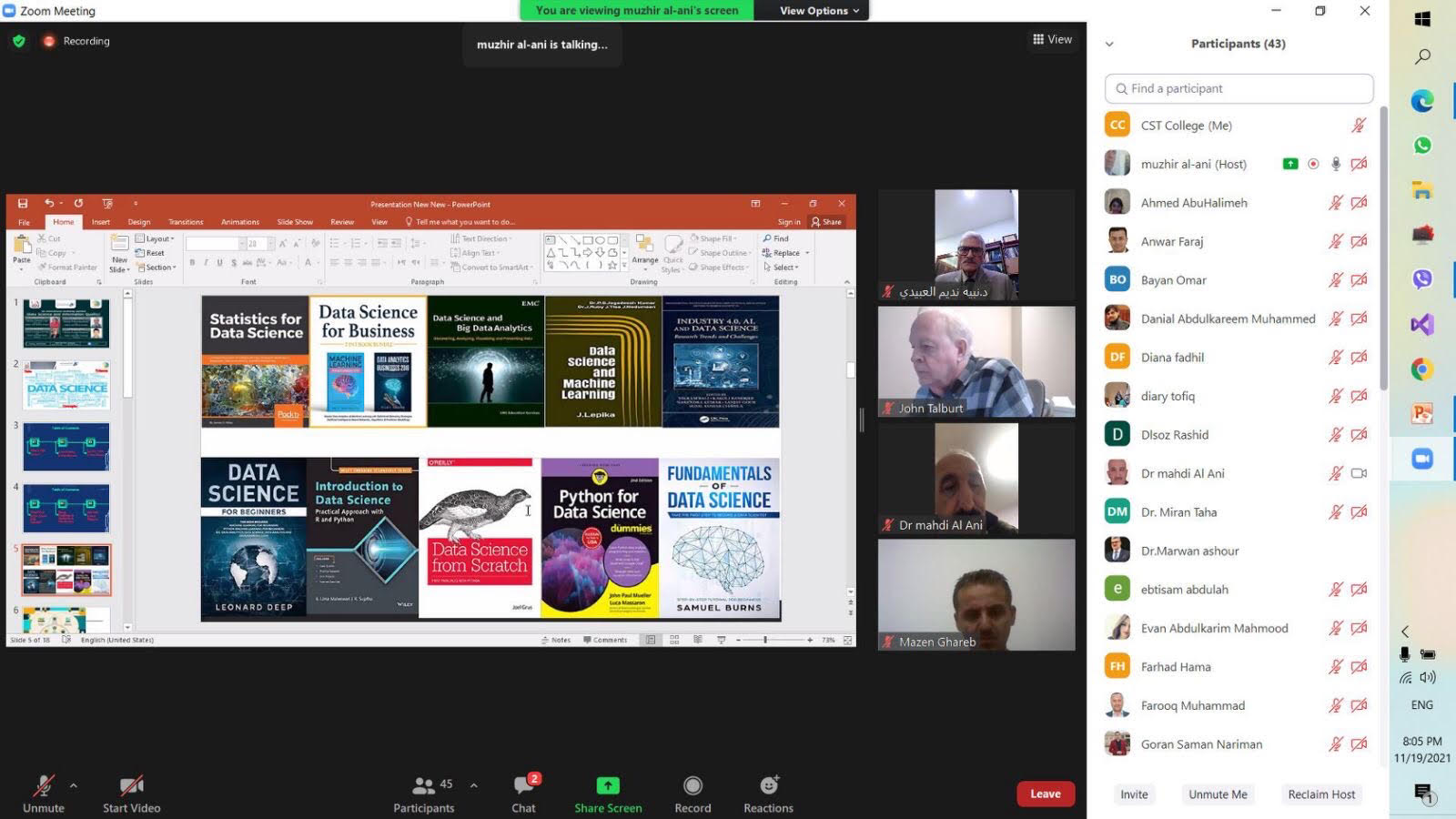Image resolution: width=1456 pixels, height=819 pixels.
Task: Click the Save icon in shared PowerPoint
Action: click(23, 204)
